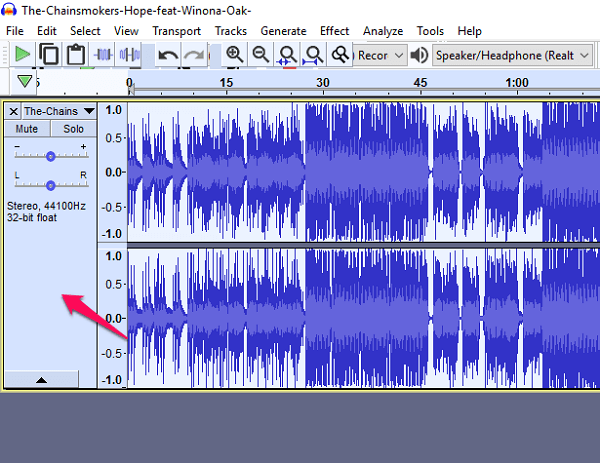Open the Effect menu
The width and height of the screenshot is (600, 463).
pyautogui.click(x=334, y=31)
